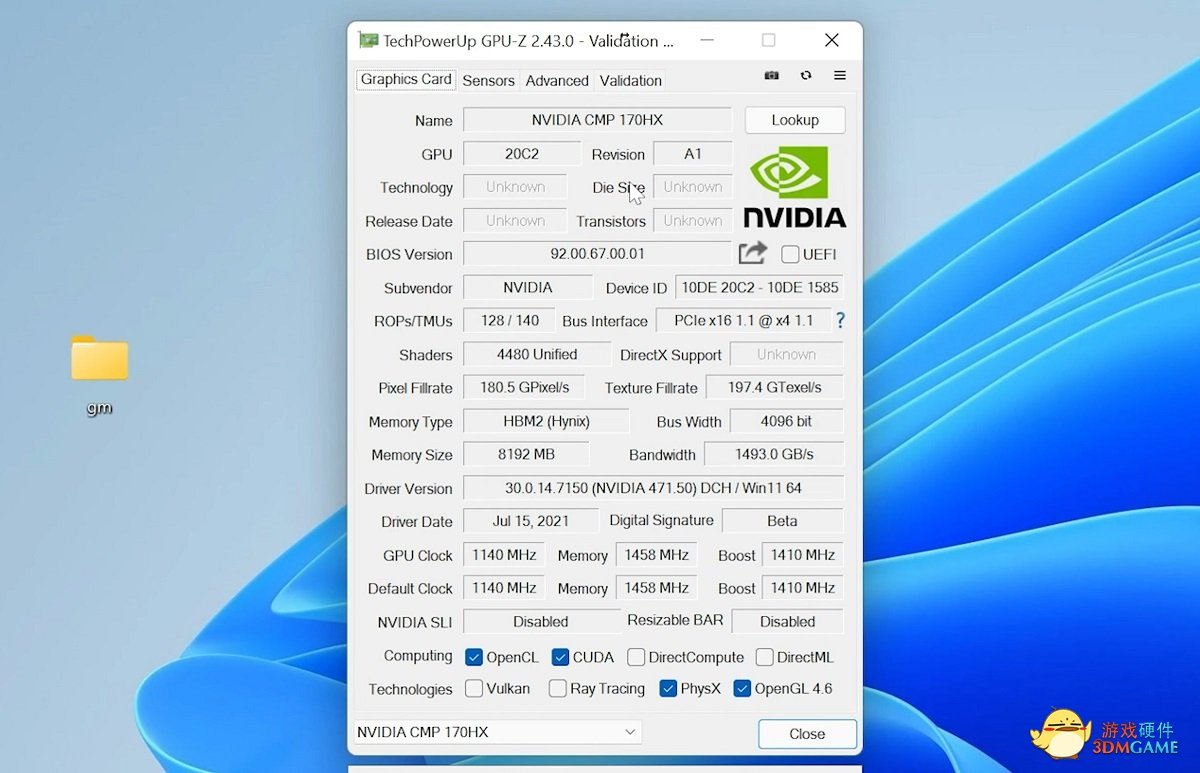Click the NVIDIA logo

[x=795, y=187]
